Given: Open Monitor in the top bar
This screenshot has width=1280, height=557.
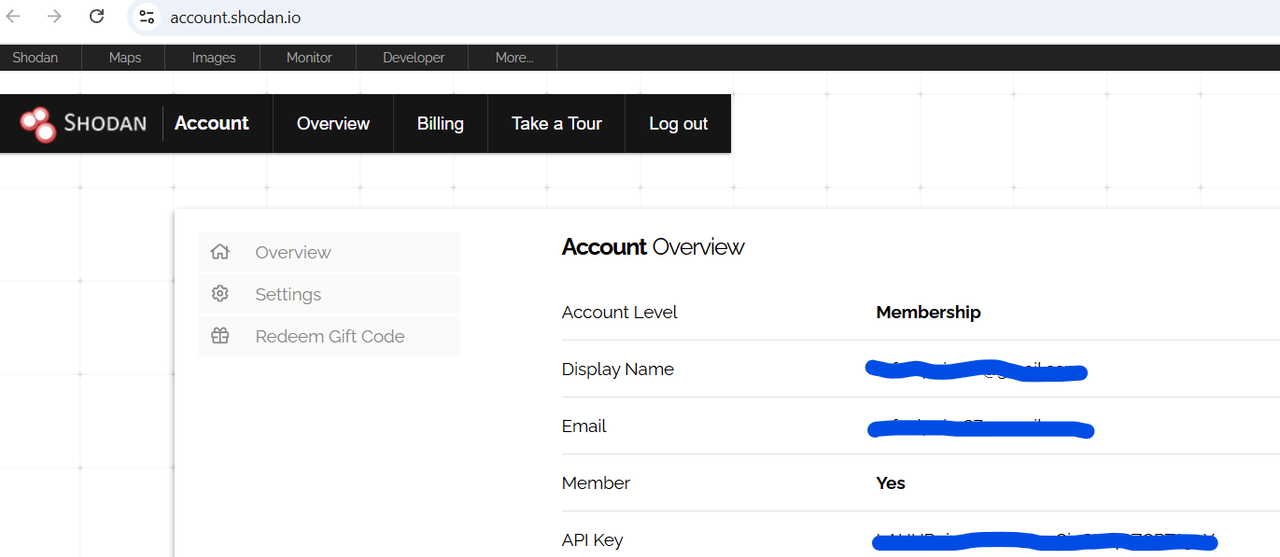Looking at the screenshot, I should [309, 58].
